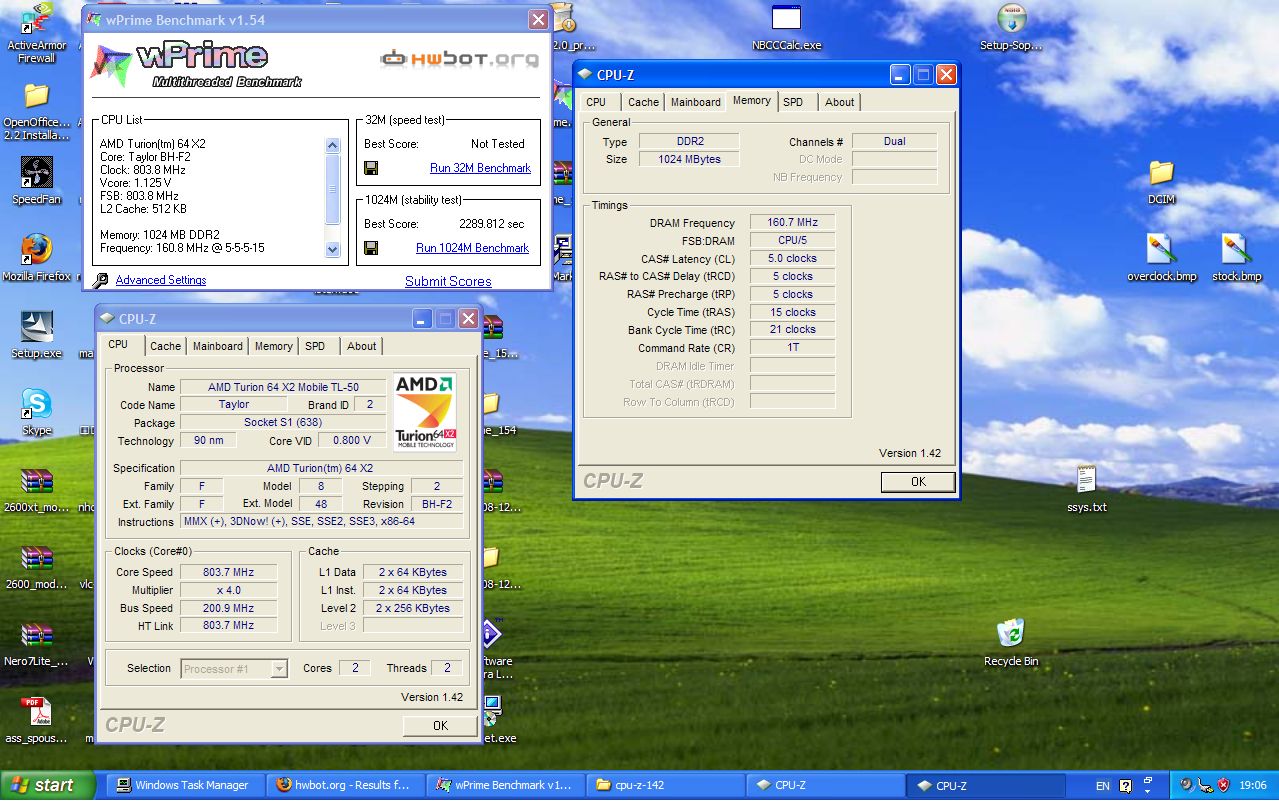Click the red security shield tray icon

tap(1222, 785)
